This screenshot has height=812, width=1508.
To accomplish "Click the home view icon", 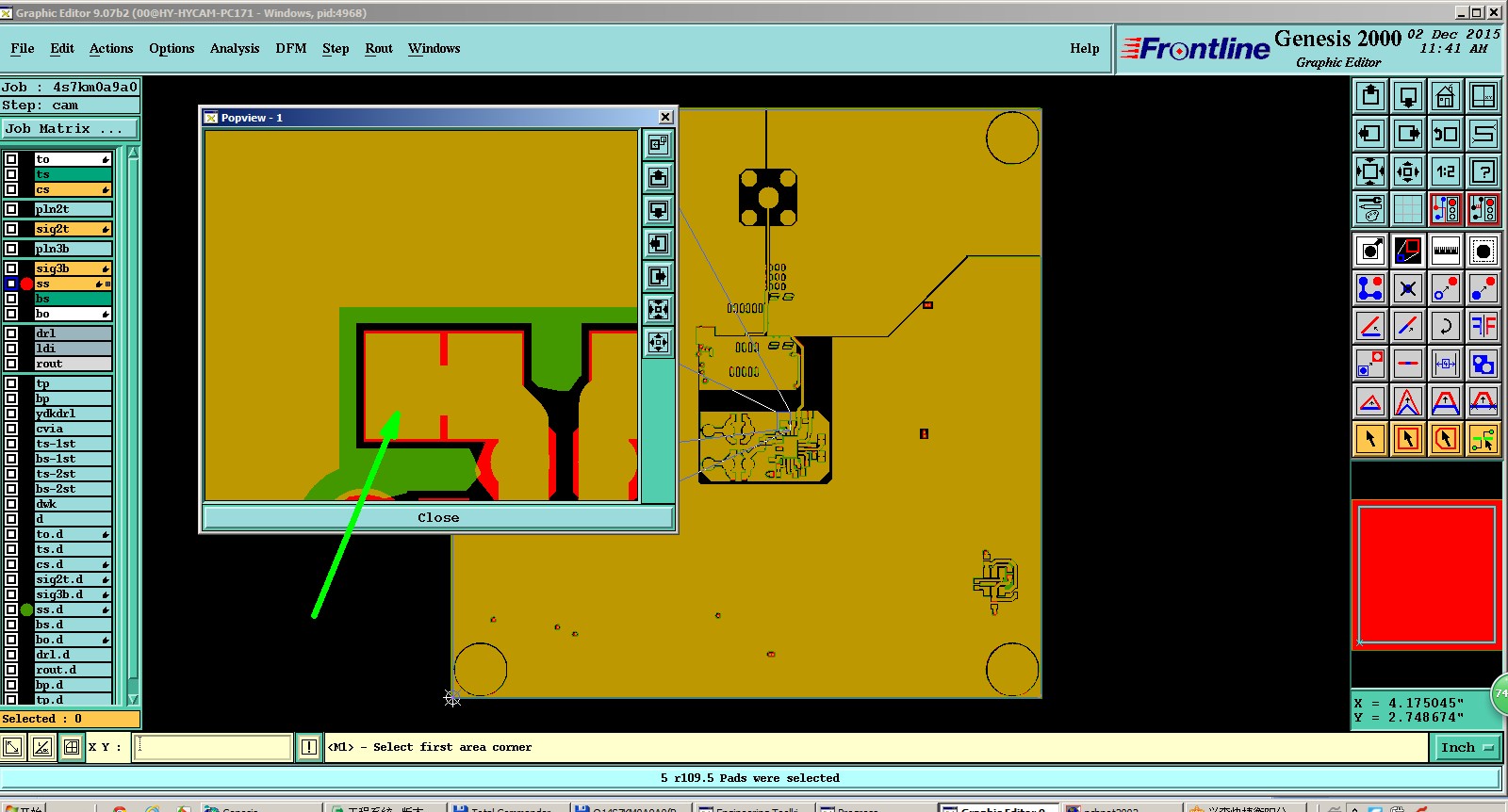I will click(x=1446, y=96).
